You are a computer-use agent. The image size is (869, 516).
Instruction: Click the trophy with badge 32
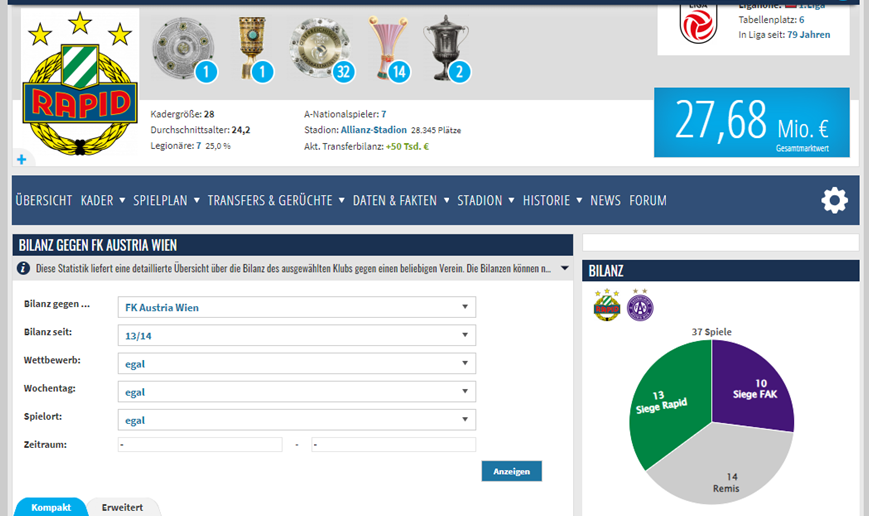(320, 48)
